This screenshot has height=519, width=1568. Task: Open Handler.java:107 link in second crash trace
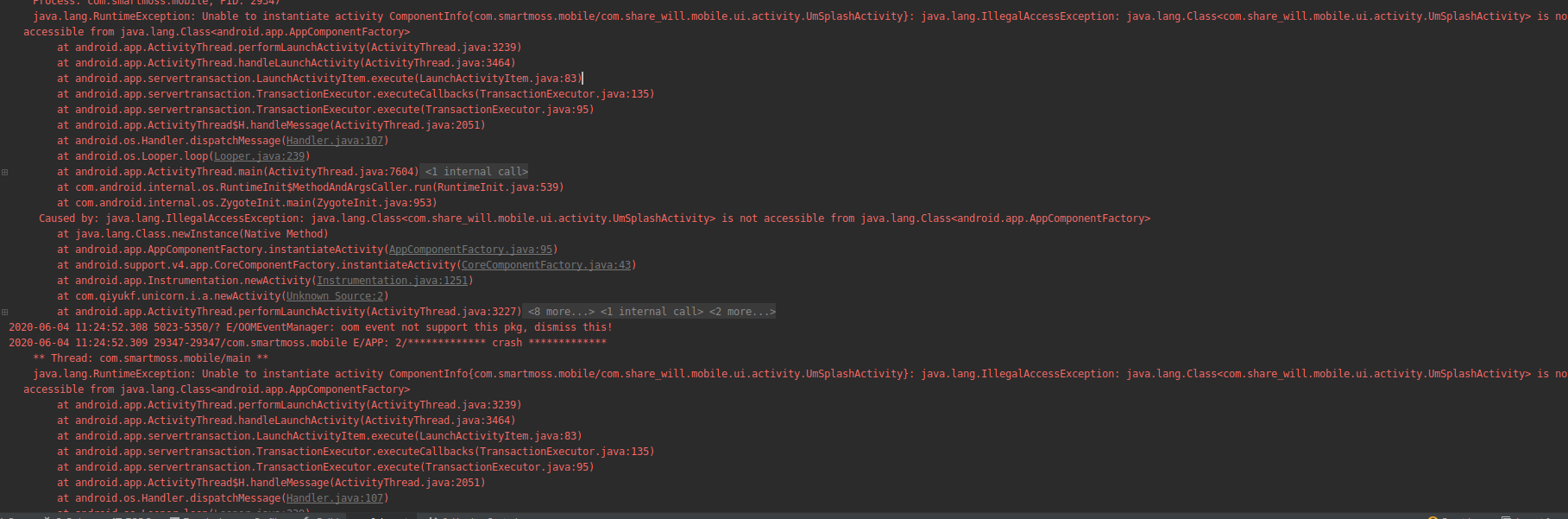(335, 498)
